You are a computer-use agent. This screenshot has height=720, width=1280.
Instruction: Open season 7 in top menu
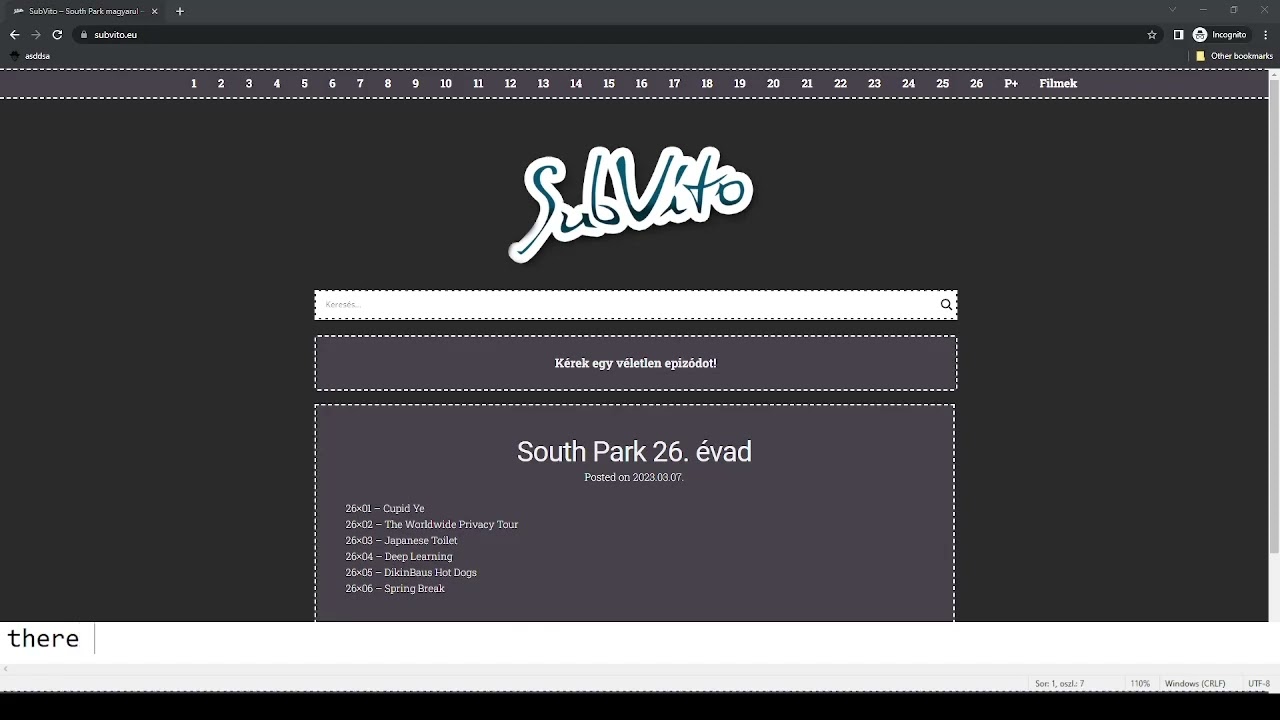click(x=360, y=83)
